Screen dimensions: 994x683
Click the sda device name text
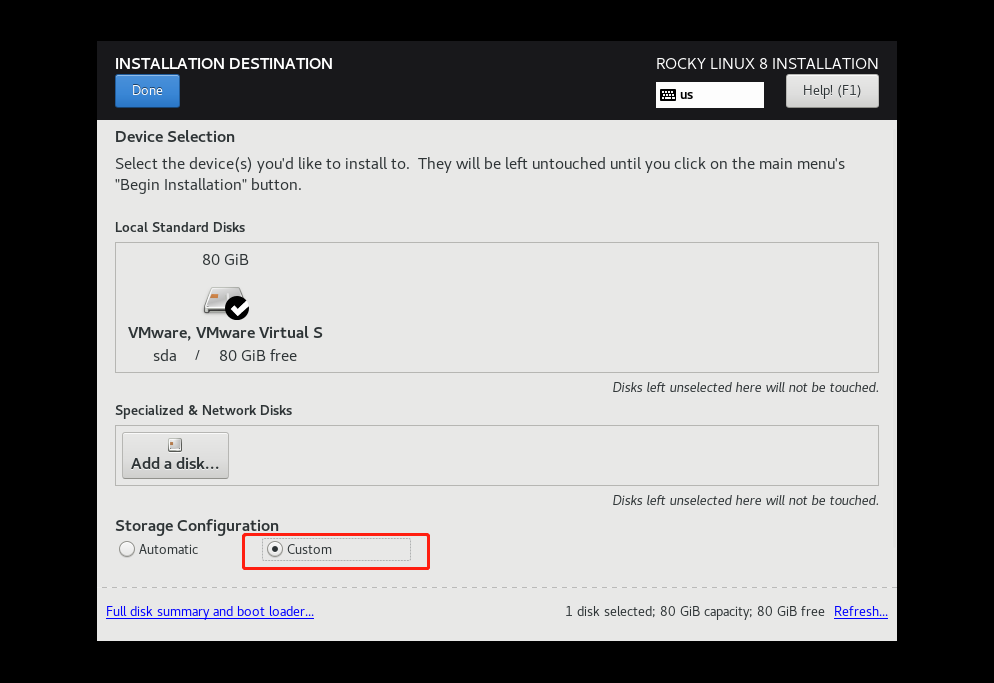coord(165,356)
